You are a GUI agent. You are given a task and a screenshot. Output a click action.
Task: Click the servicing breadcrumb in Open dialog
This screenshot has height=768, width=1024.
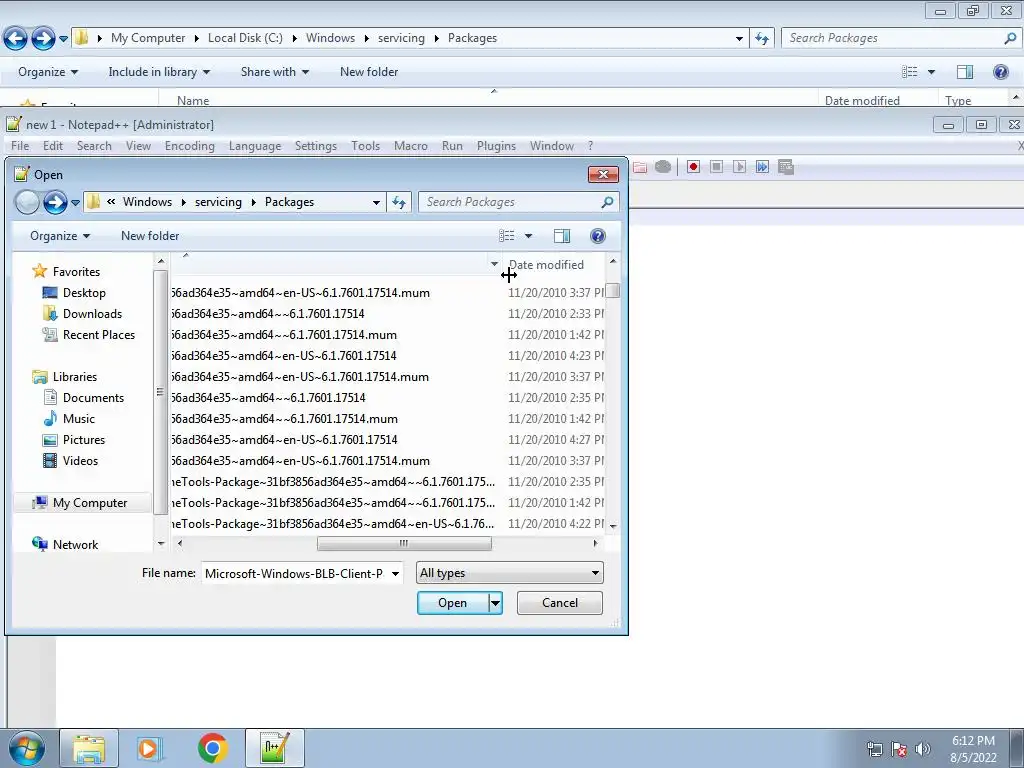pyautogui.click(x=218, y=202)
